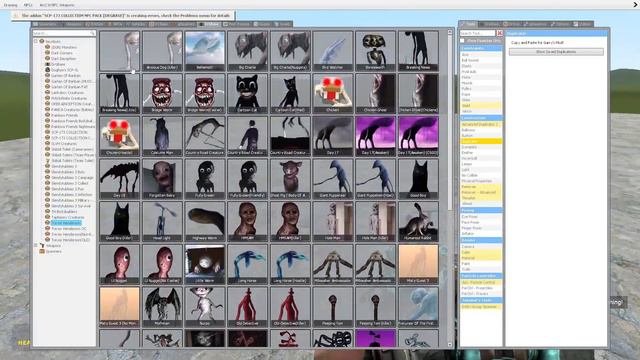This screenshot has height=360, width=640.
Task: Select the Weld tool
Action: [481, 106]
